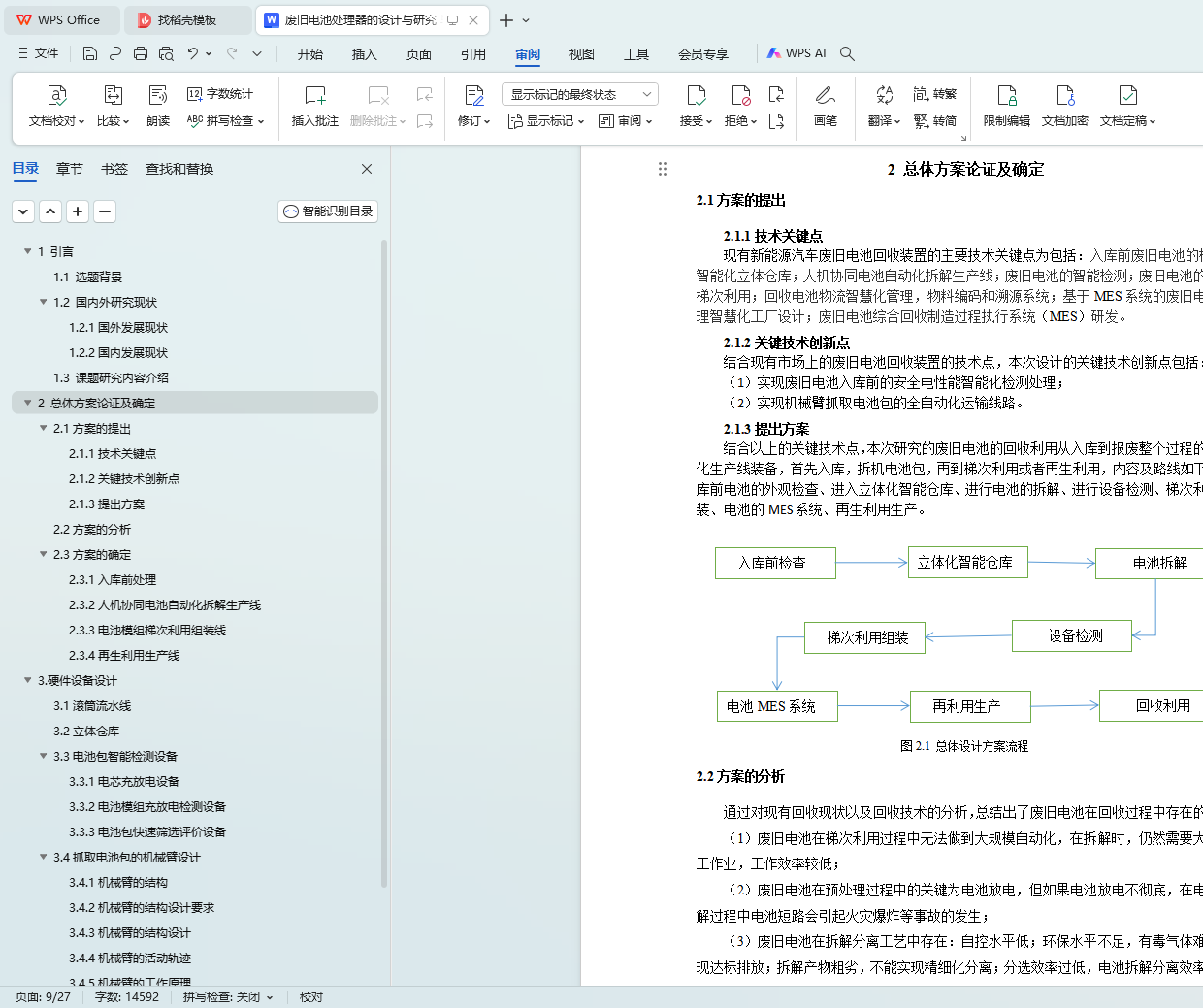This screenshot has width=1203, height=1008.
Task: Collapse 3.4 抓取电池包的机械臂设计 node
Action: (44, 857)
